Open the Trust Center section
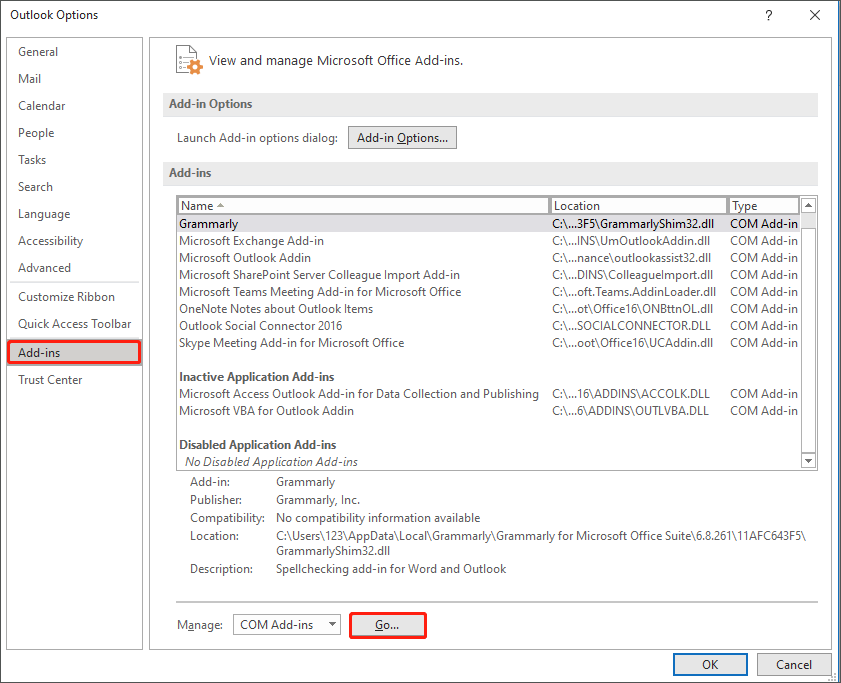This screenshot has width=841, height=683. 50,379
